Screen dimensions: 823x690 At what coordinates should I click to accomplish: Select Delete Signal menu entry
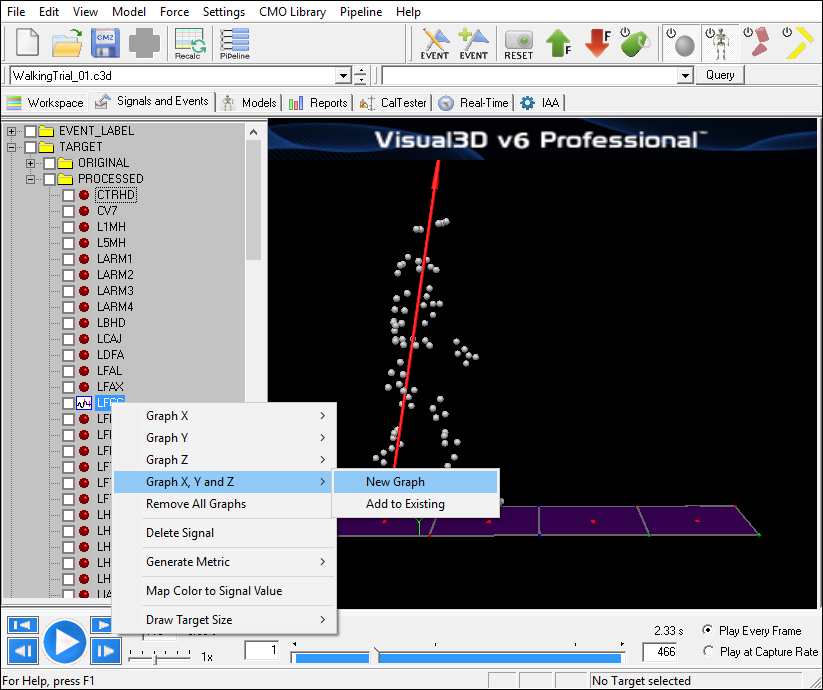[x=225, y=533]
